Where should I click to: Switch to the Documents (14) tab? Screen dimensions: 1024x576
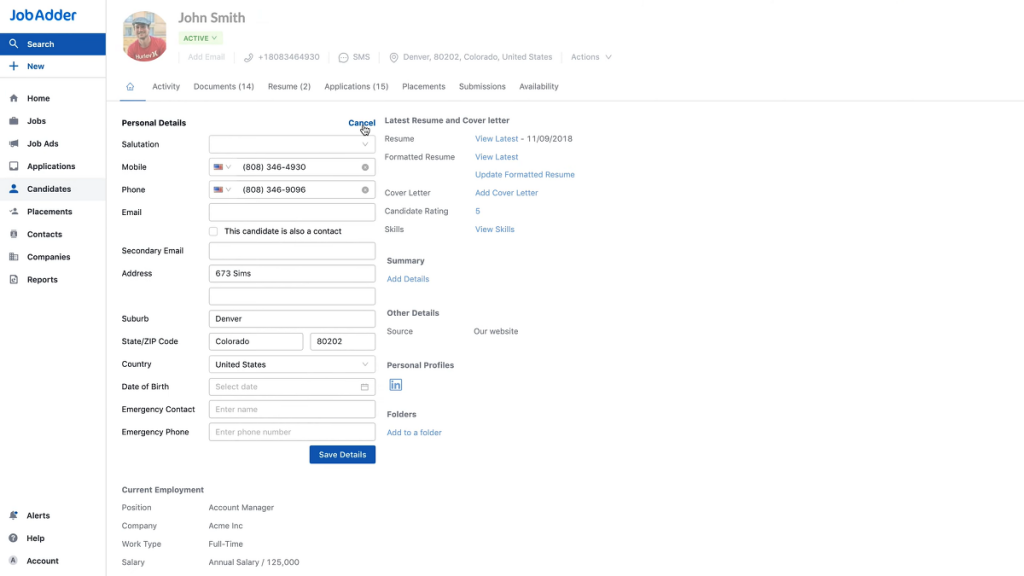click(x=223, y=87)
